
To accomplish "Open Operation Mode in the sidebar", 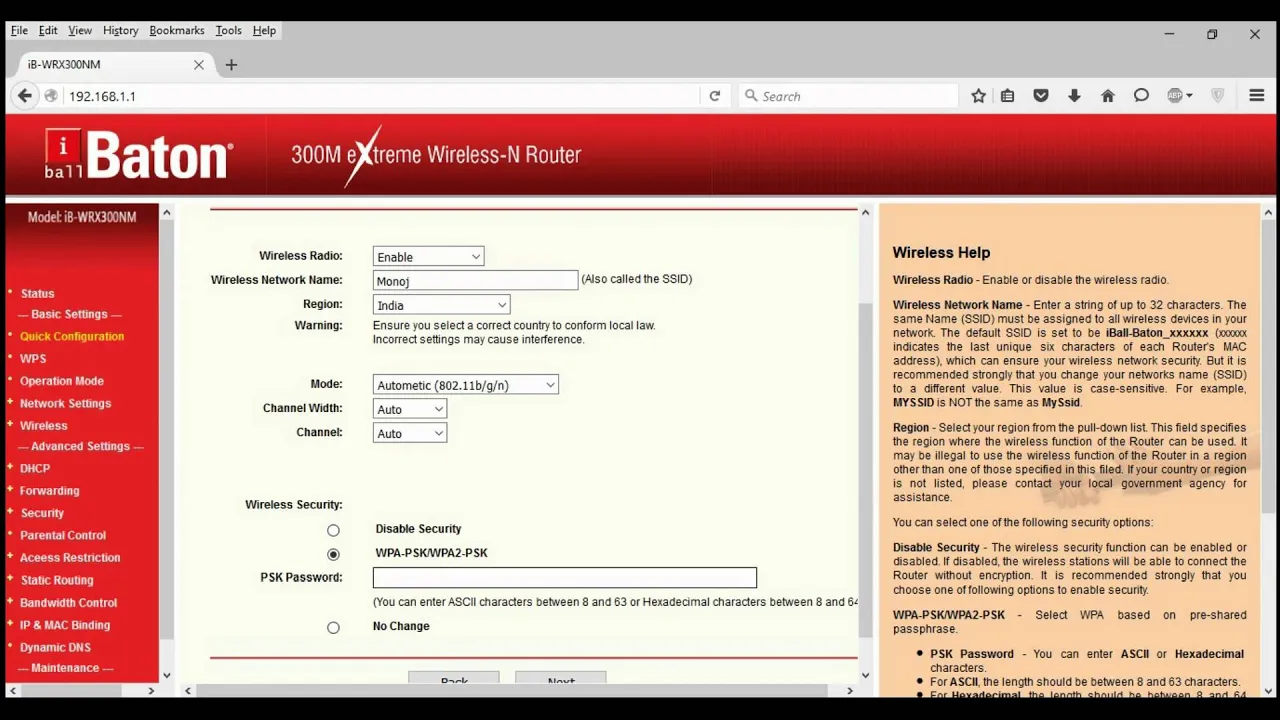I will click(x=62, y=381).
